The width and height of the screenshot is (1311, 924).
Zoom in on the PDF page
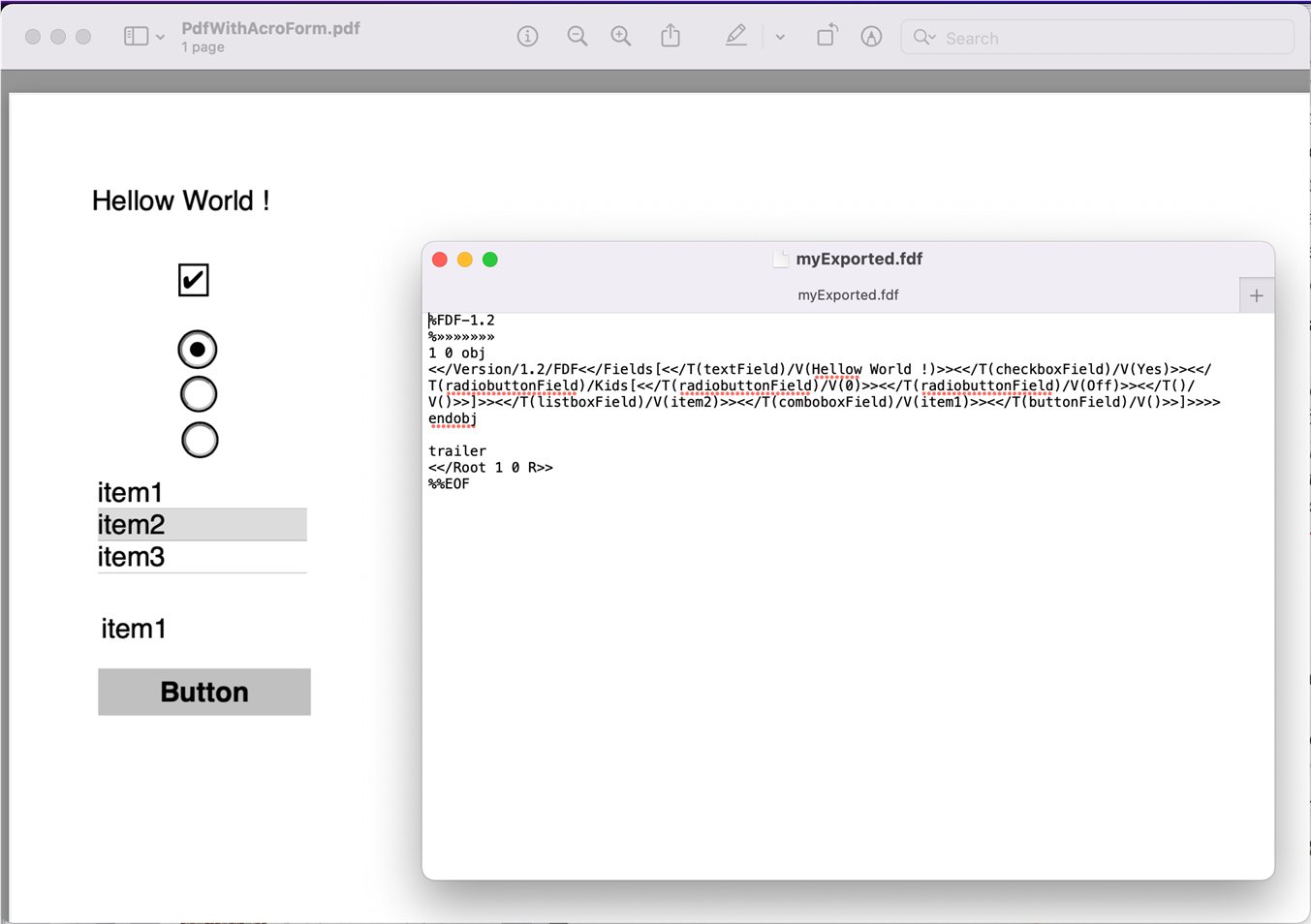point(621,37)
